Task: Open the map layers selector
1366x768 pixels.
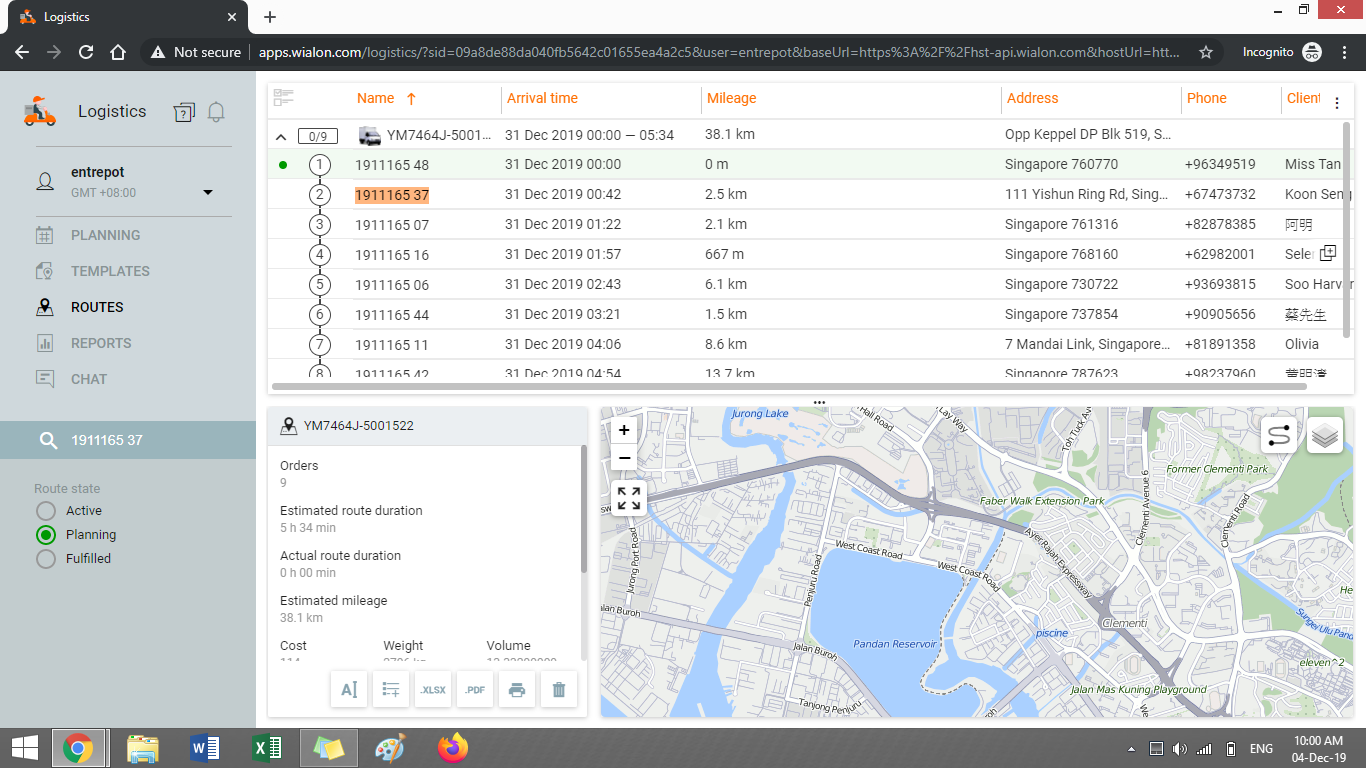Action: (x=1325, y=436)
